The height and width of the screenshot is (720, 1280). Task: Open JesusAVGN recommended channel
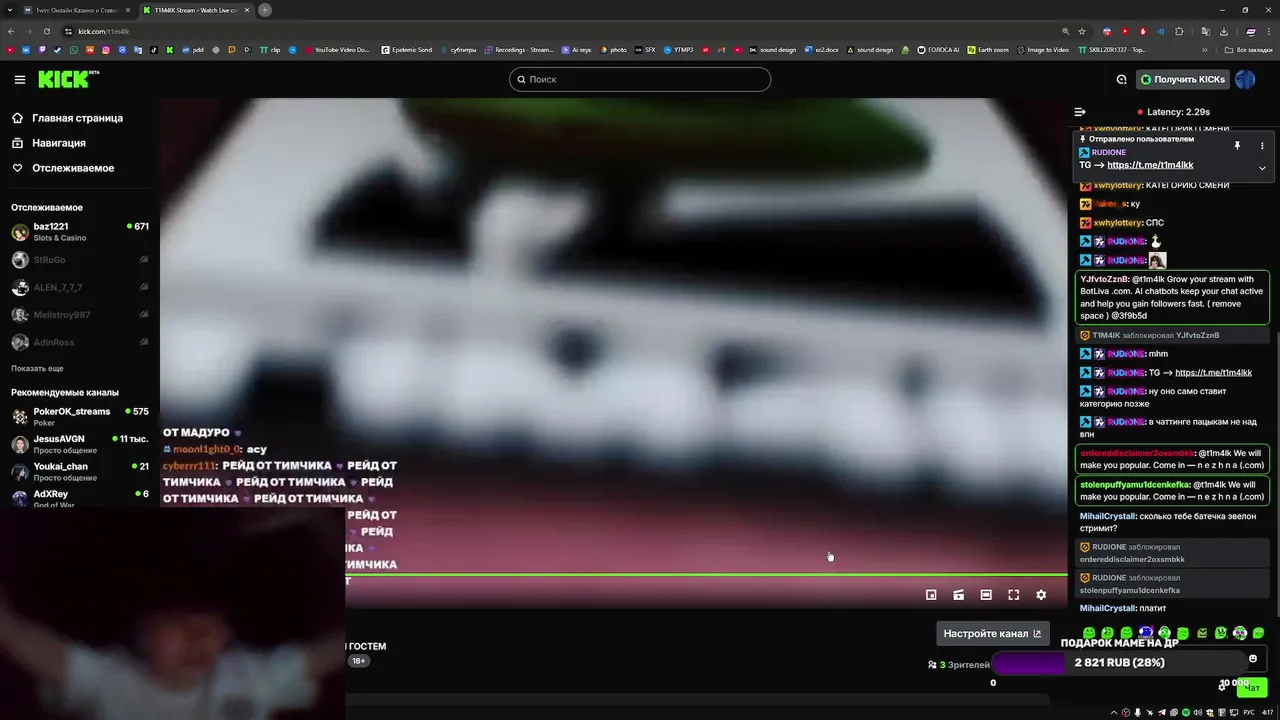pyautogui.click(x=80, y=444)
